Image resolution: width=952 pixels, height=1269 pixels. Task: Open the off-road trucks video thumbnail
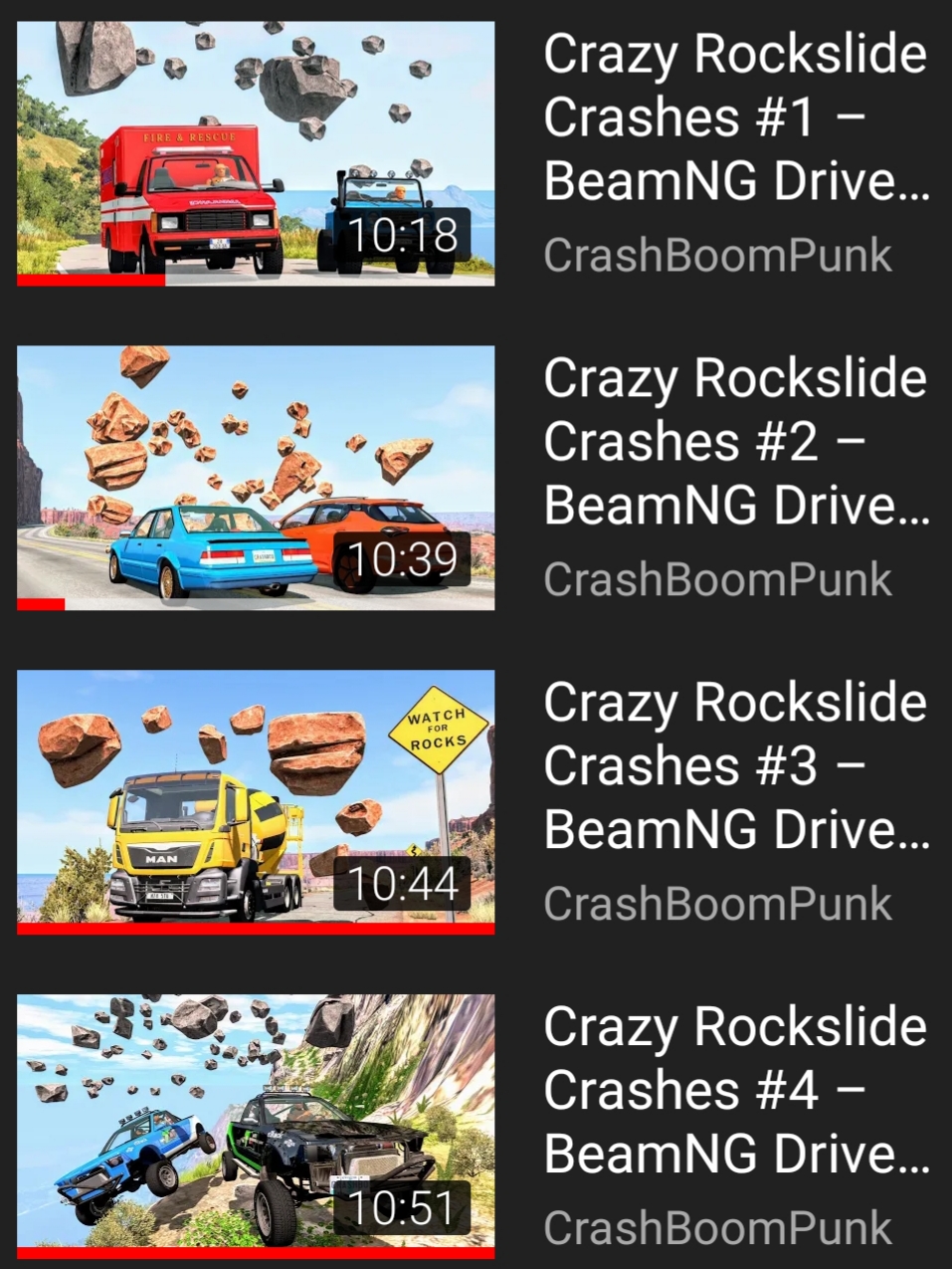(256, 1126)
